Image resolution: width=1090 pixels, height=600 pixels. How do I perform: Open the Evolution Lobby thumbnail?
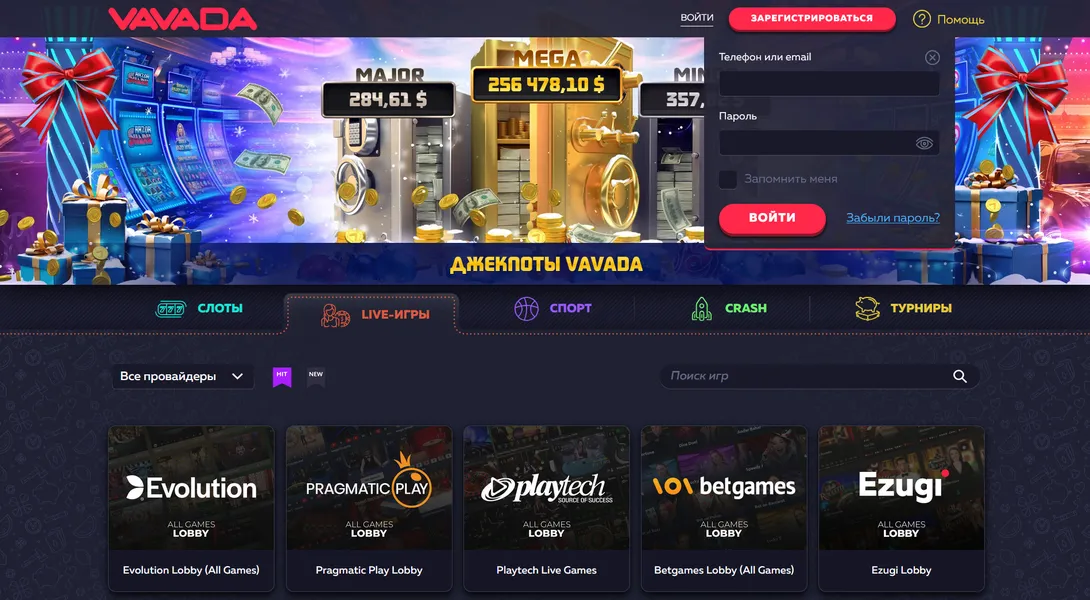click(x=191, y=487)
